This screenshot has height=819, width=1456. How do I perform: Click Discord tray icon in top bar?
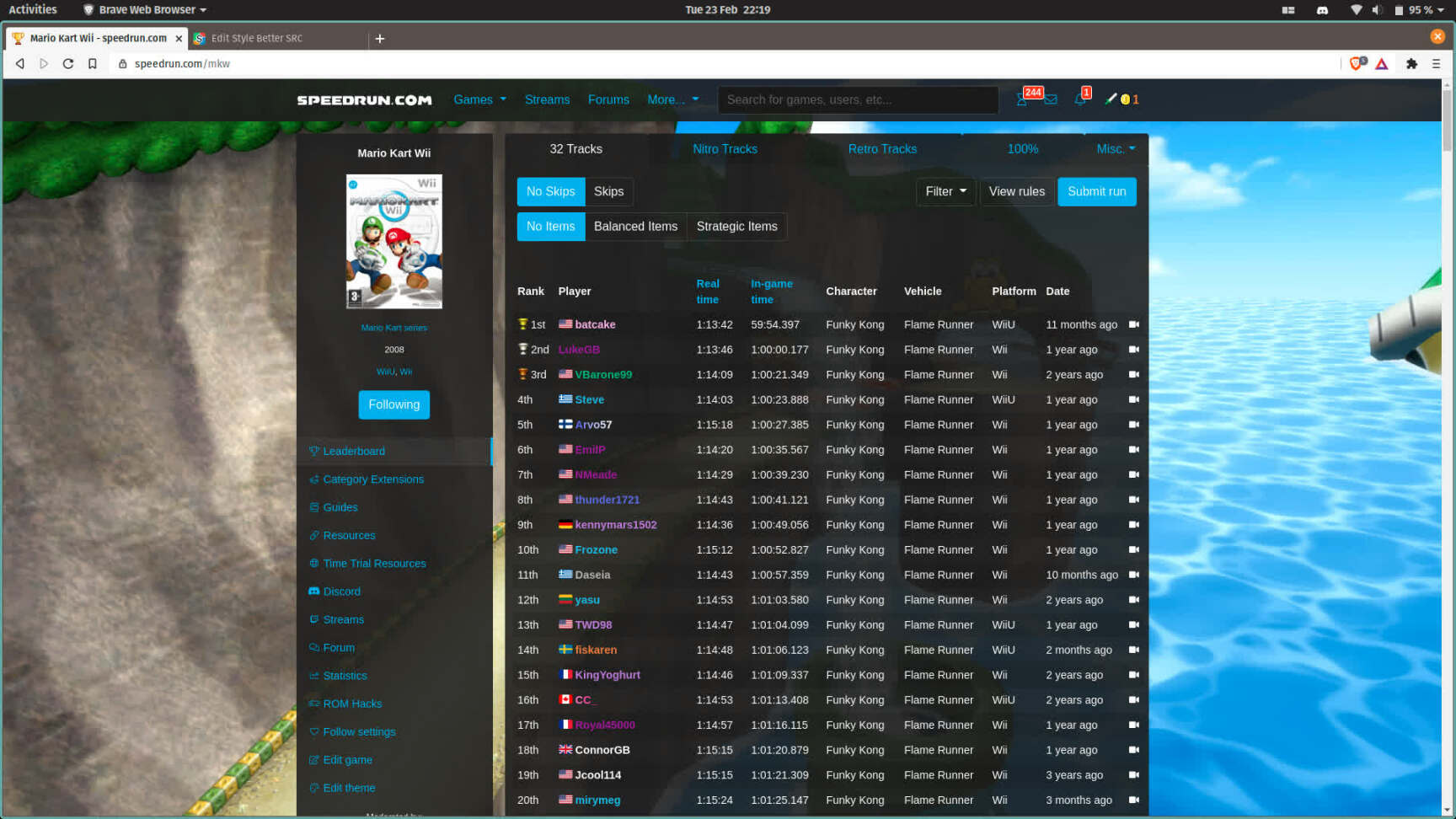[x=1322, y=10]
